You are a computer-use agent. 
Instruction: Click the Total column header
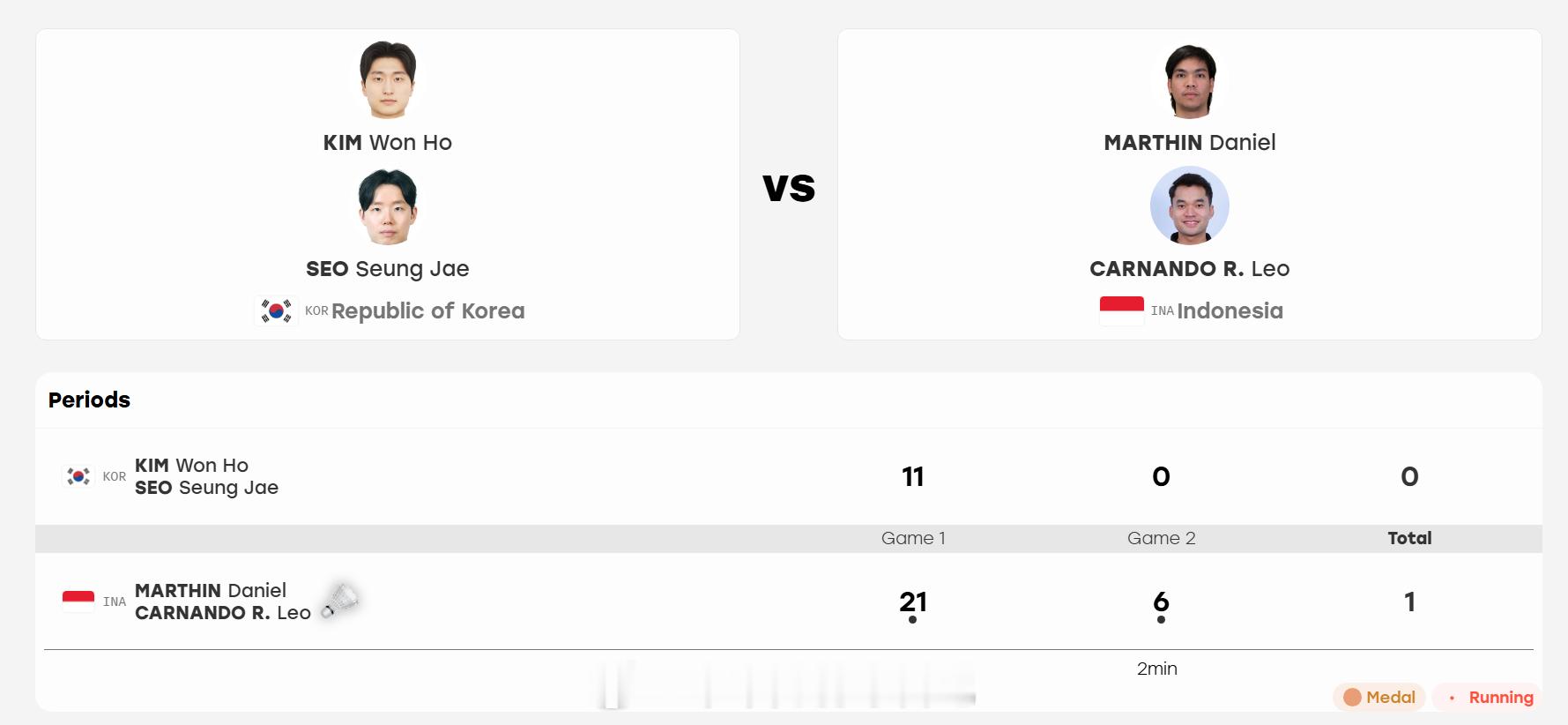pyautogui.click(x=1409, y=538)
